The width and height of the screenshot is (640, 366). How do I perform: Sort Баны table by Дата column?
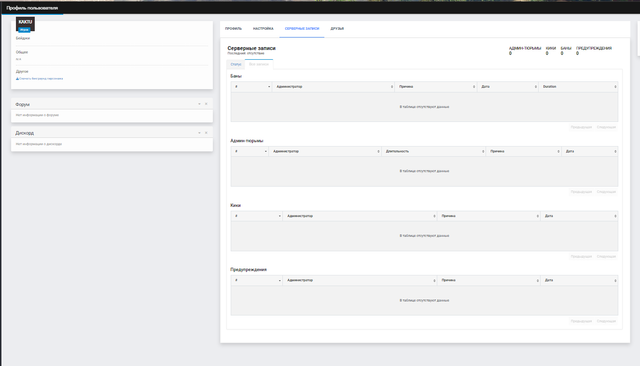508,87
